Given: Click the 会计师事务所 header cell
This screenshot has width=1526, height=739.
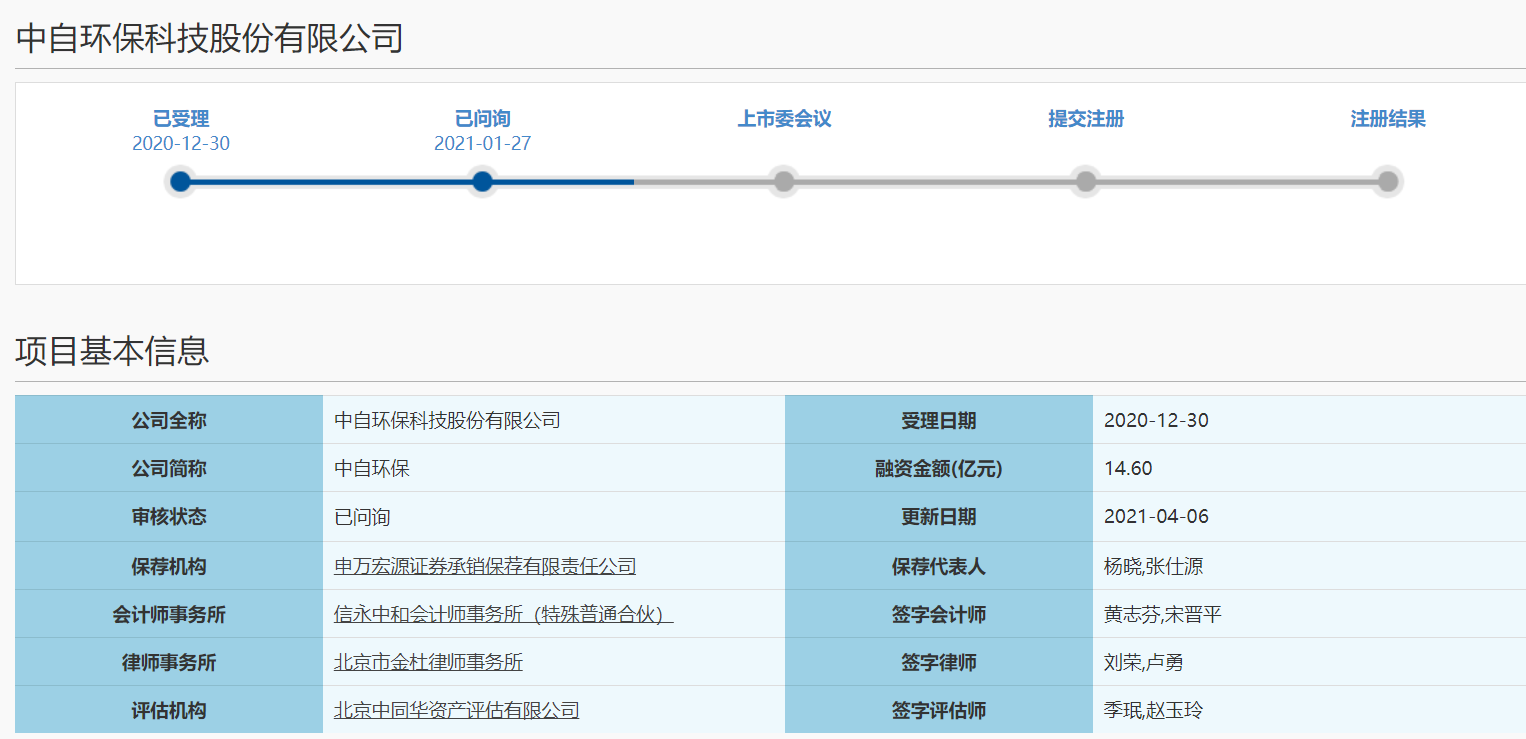Looking at the screenshot, I should [169, 614].
